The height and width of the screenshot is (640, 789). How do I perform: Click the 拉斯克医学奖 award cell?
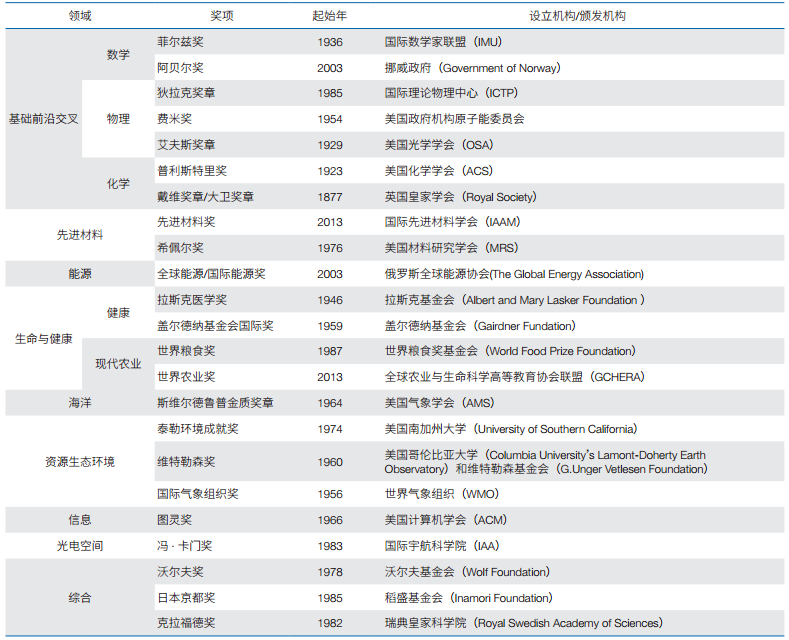[x=192, y=300]
